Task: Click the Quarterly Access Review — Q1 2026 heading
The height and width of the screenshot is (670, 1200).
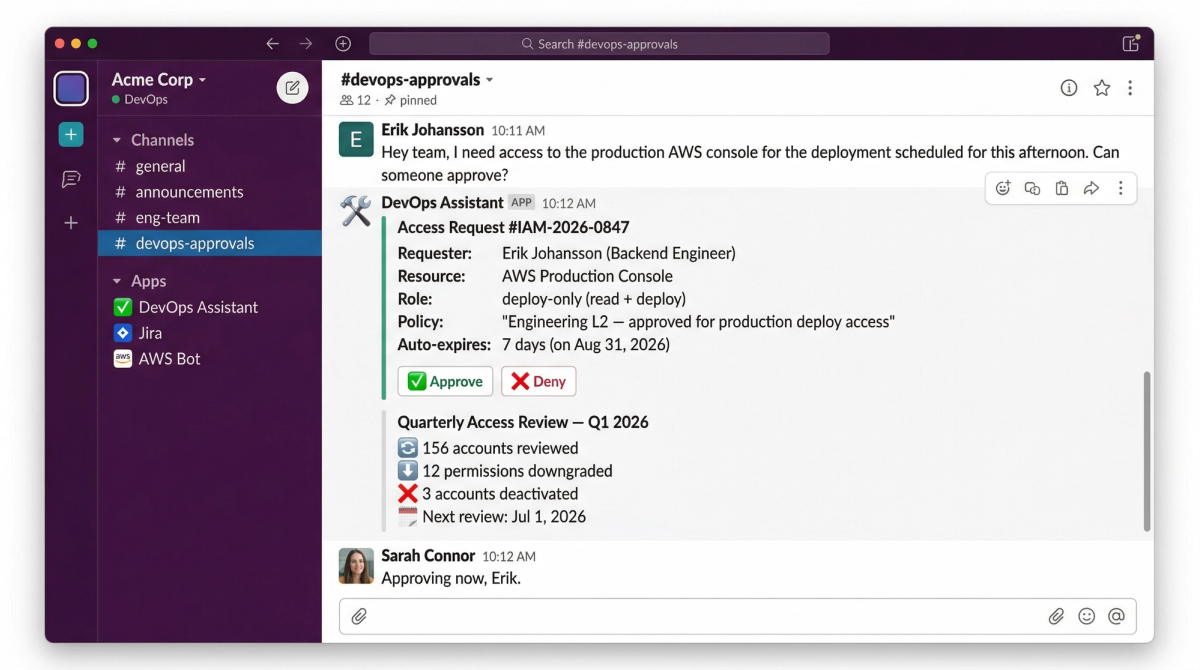Action: [523, 422]
